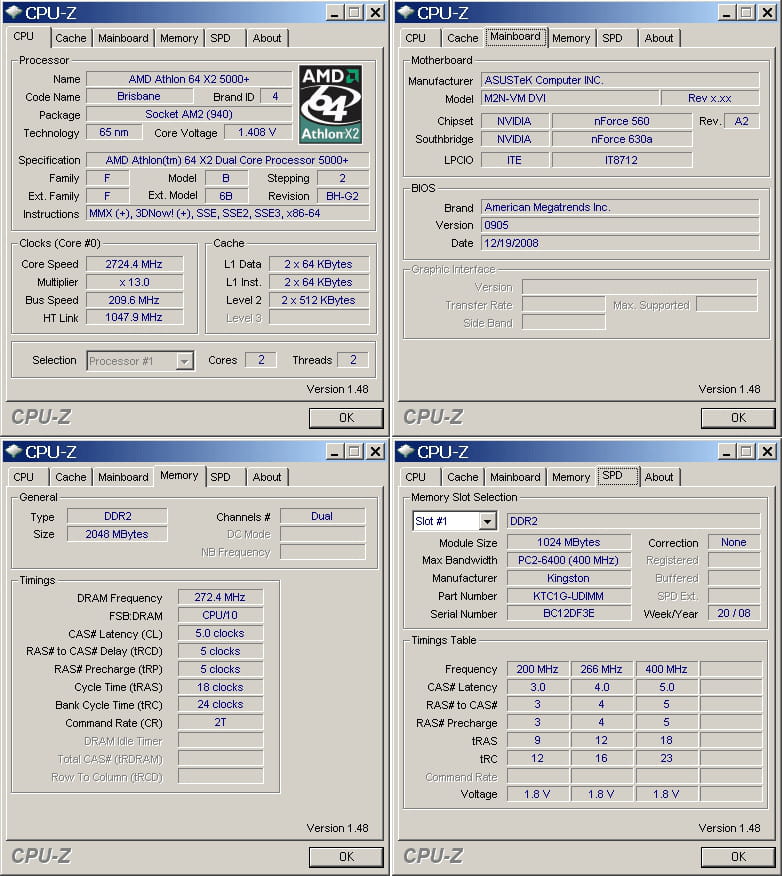Image resolution: width=782 pixels, height=876 pixels.
Task: Click the processor name 'AMD Athlon 64 X2 5000+'
Action: pyautogui.click(x=189, y=79)
